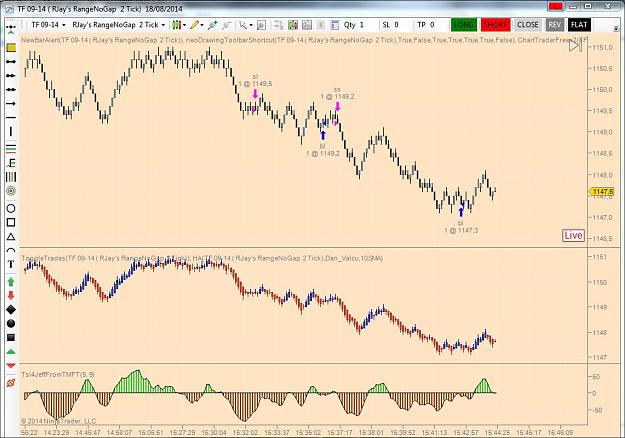The image size is (625, 438).
Task: Click the CLOSE position button
Action: click(x=528, y=25)
